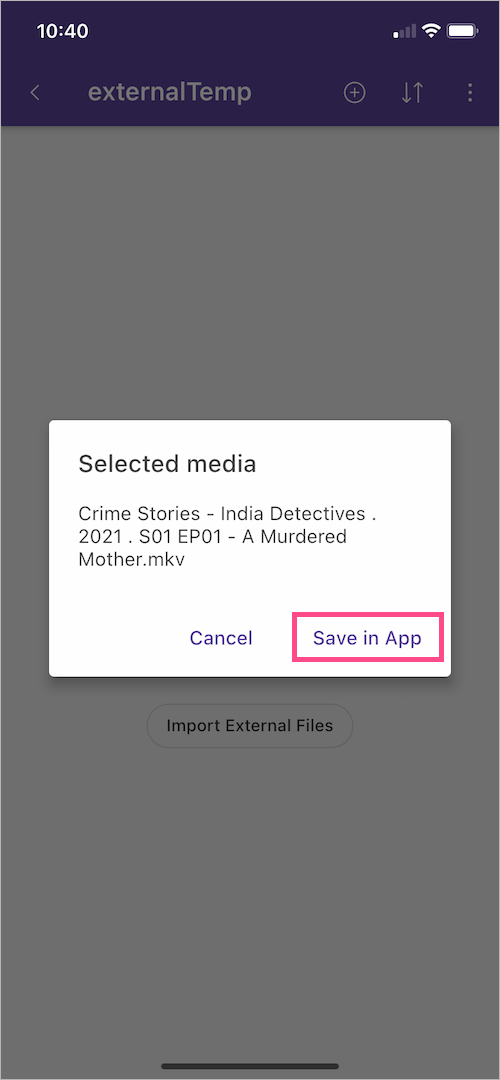
Task: Tap the home indicator bar at bottom
Action: (x=250, y=1066)
